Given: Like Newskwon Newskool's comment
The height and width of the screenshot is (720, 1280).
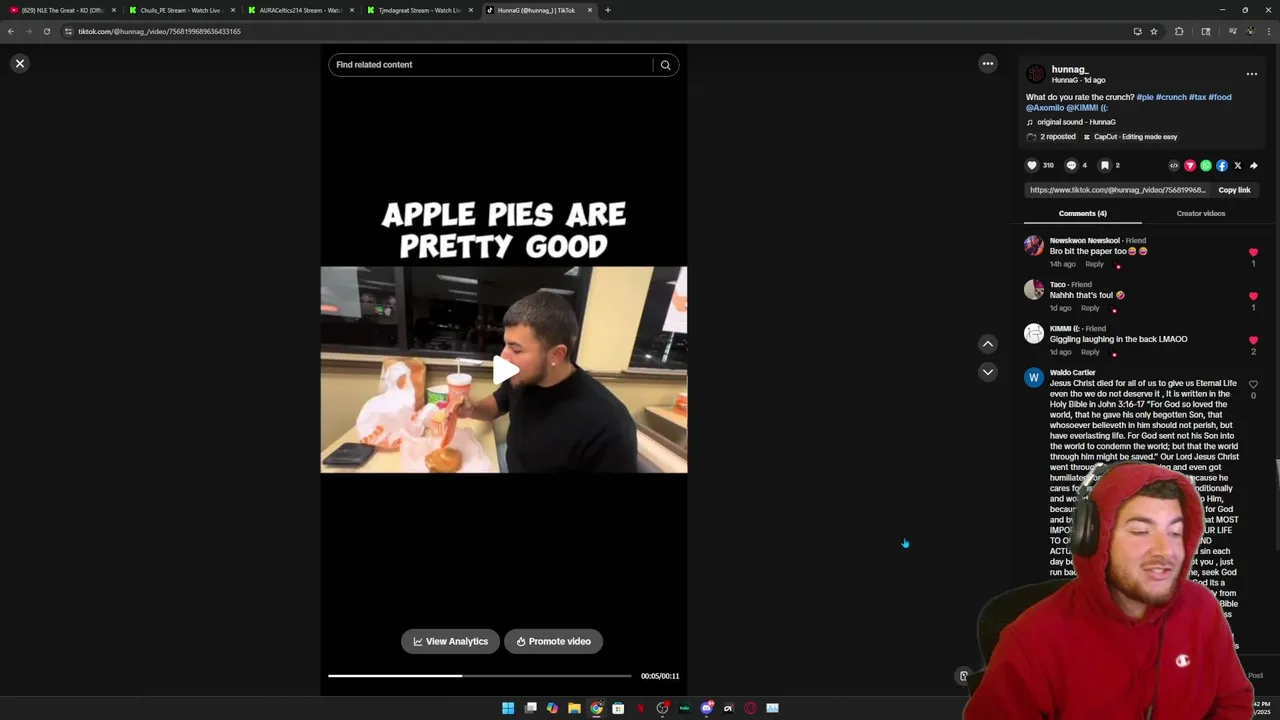Looking at the screenshot, I should pyautogui.click(x=1253, y=253).
